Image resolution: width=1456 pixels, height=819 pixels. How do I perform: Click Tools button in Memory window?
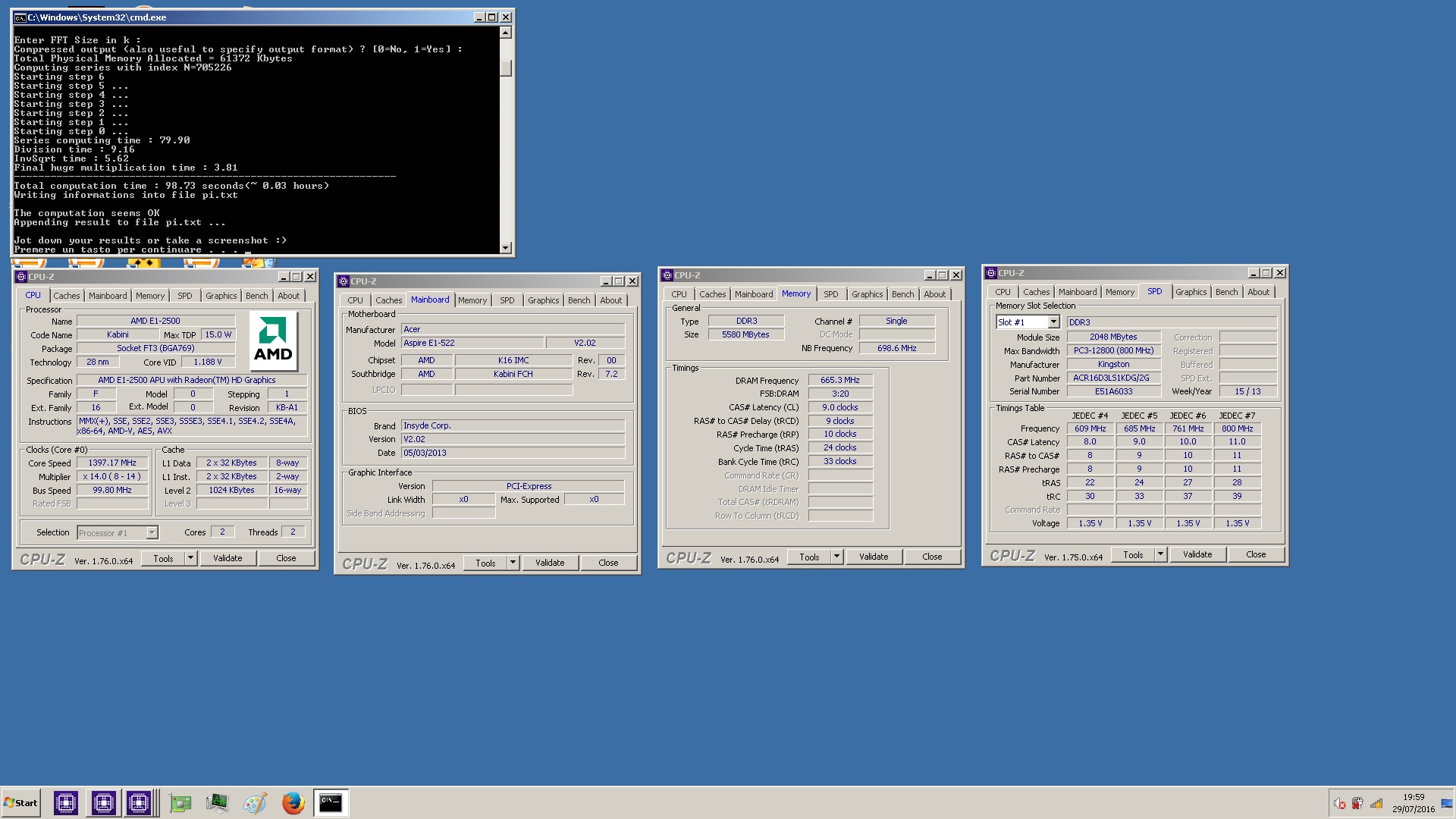click(809, 557)
